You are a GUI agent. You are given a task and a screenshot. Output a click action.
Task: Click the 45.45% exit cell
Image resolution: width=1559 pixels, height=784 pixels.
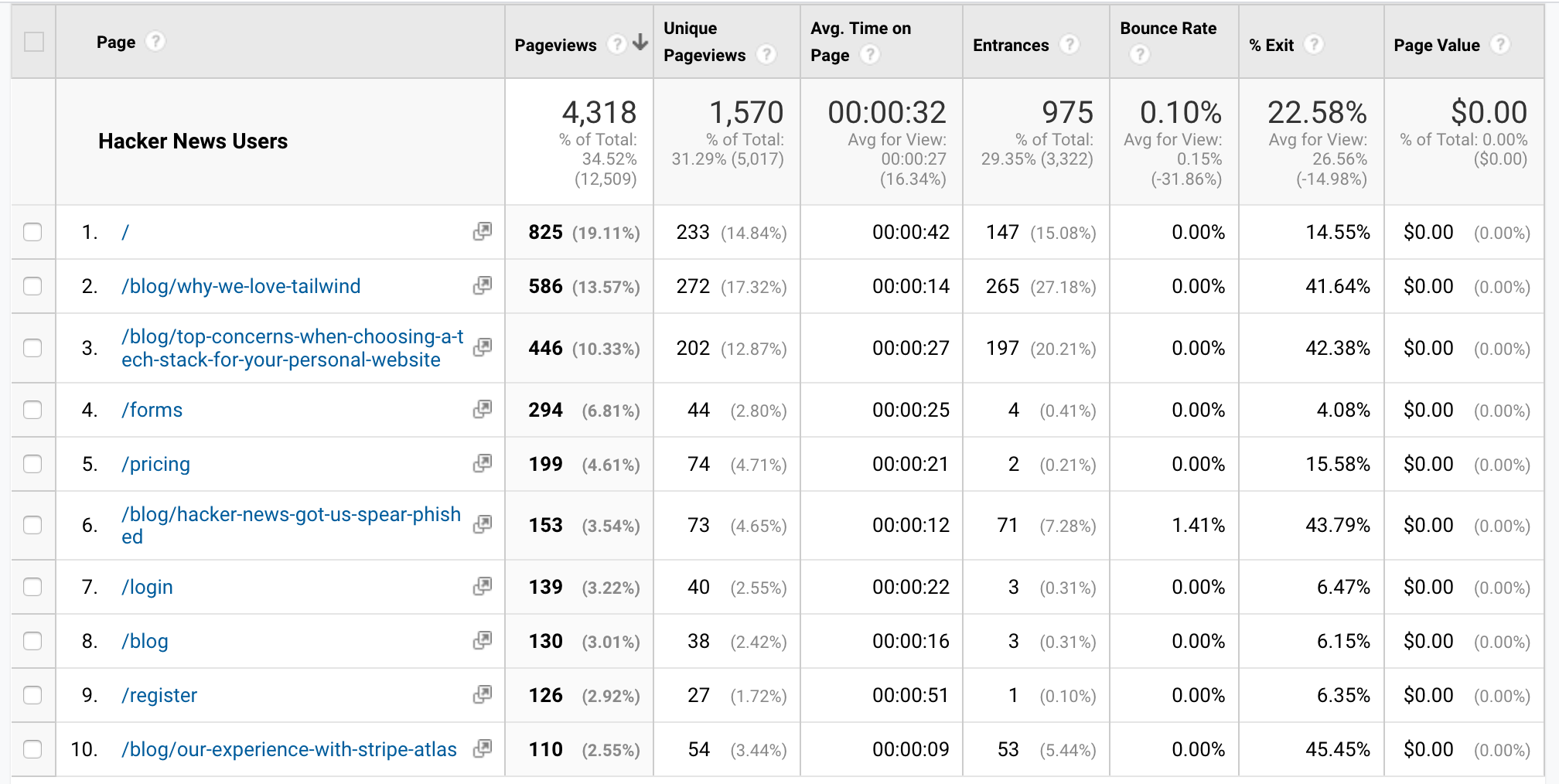[1338, 749]
